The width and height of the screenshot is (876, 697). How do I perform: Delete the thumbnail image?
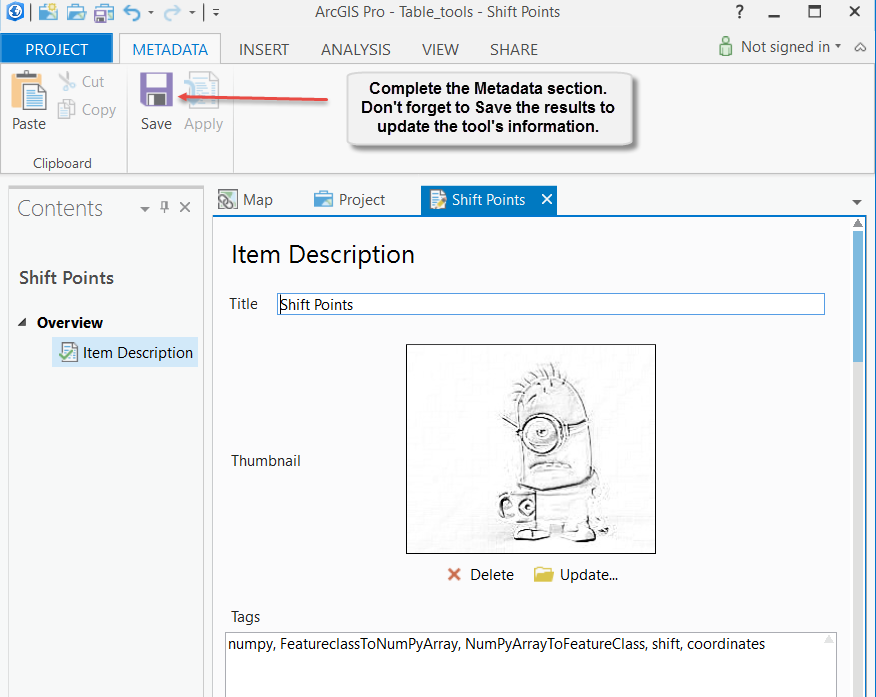pos(480,575)
